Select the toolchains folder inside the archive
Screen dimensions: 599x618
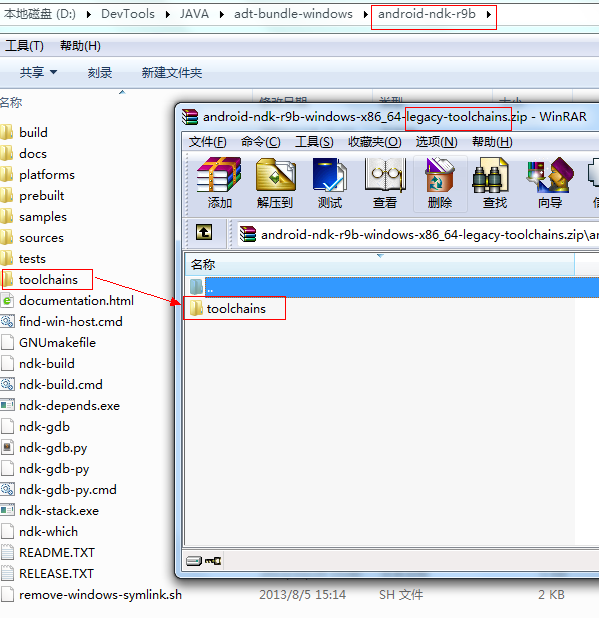[x=236, y=309]
